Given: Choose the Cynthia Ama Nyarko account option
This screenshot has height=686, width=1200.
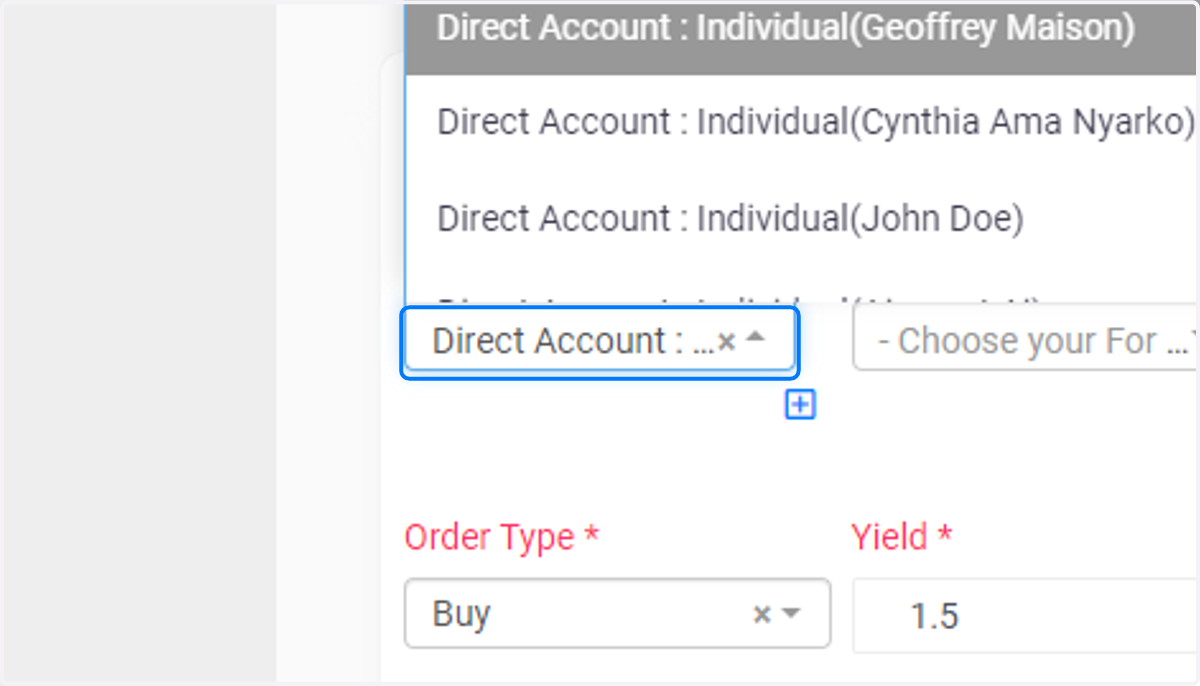Looking at the screenshot, I should tap(802, 122).
